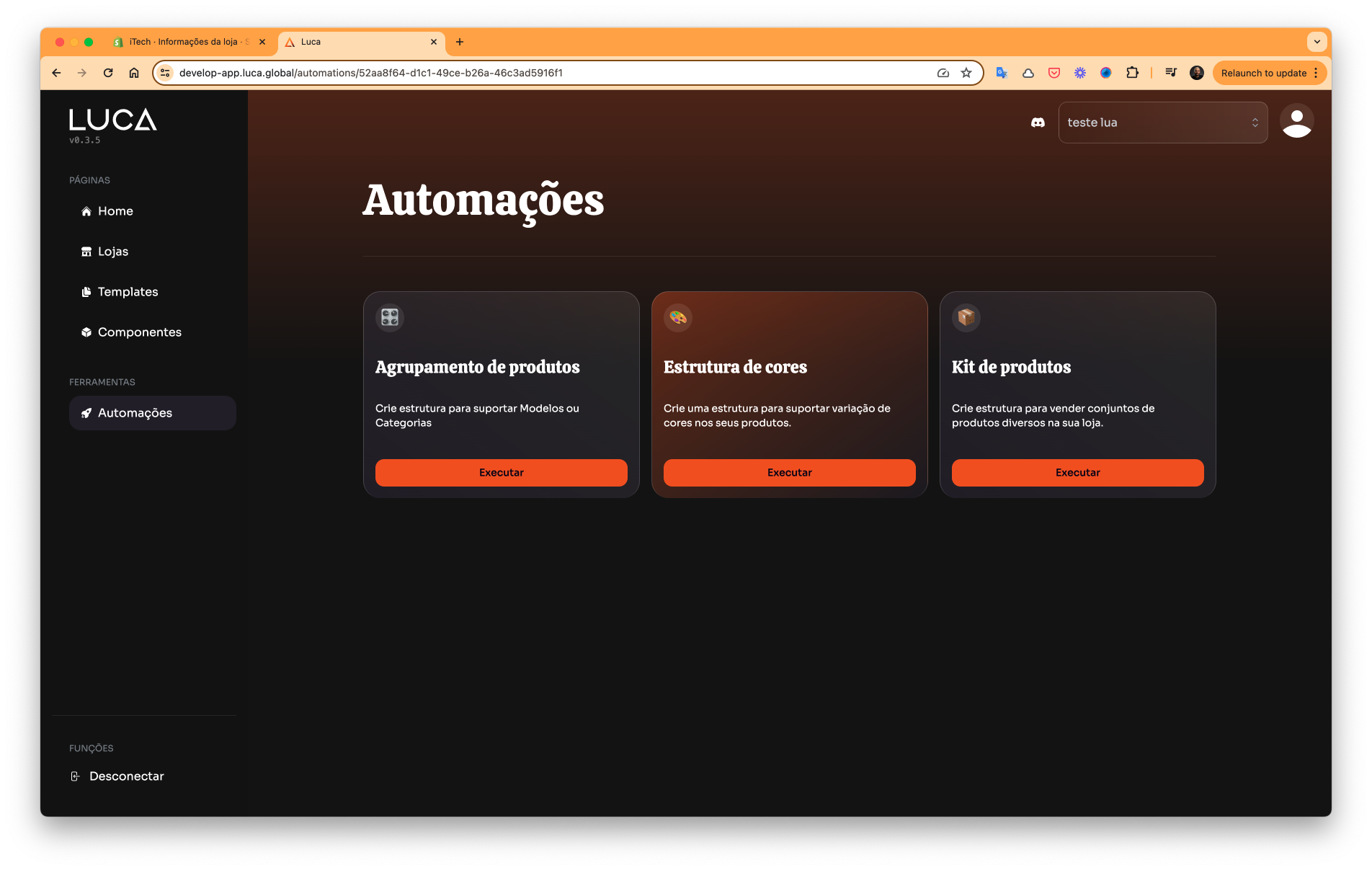
Task: Execute the Agrupamento de produtos automation
Action: [x=501, y=473]
